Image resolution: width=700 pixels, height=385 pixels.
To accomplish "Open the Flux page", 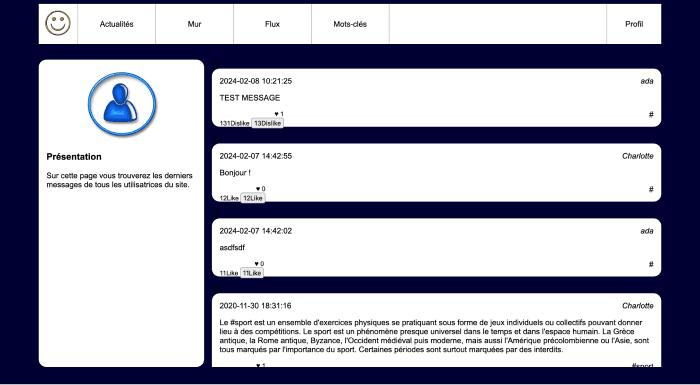I will (272, 24).
